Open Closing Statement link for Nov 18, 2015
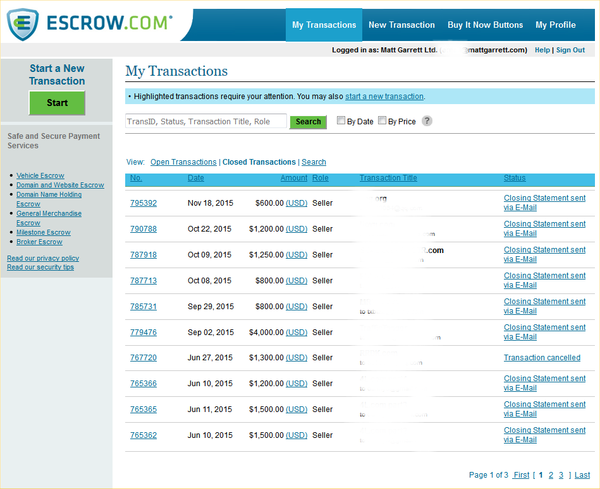Image resolution: width=600 pixels, height=489 pixels. click(x=545, y=203)
